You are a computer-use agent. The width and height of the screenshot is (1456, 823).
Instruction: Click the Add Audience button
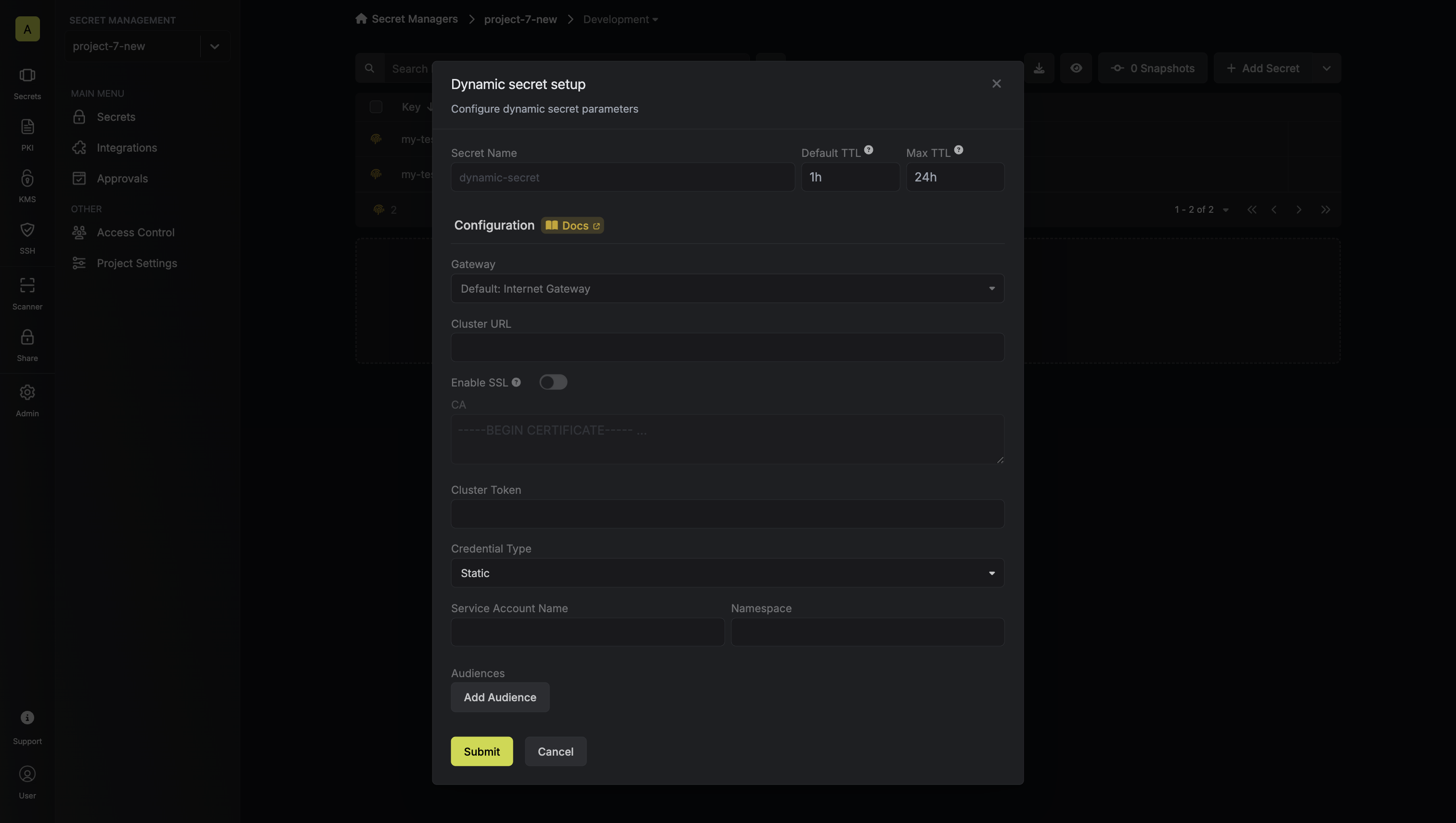click(x=500, y=697)
